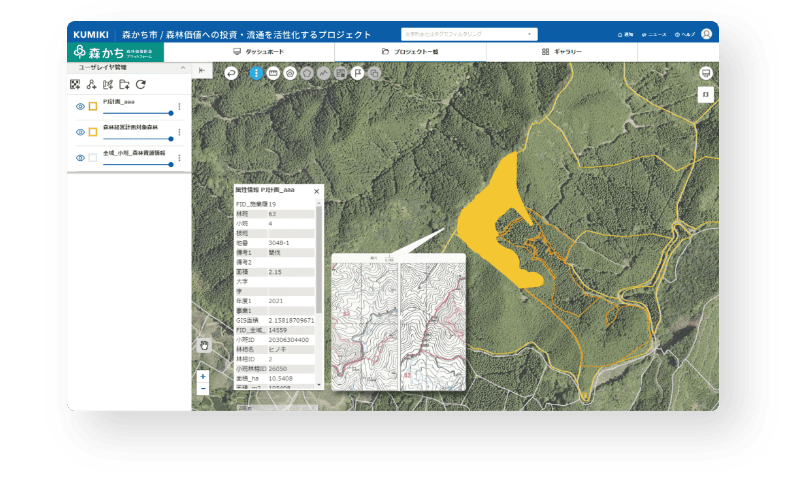Open the 通知 notifications link
Viewport: 790px width, 482px height.
[x=625, y=35]
